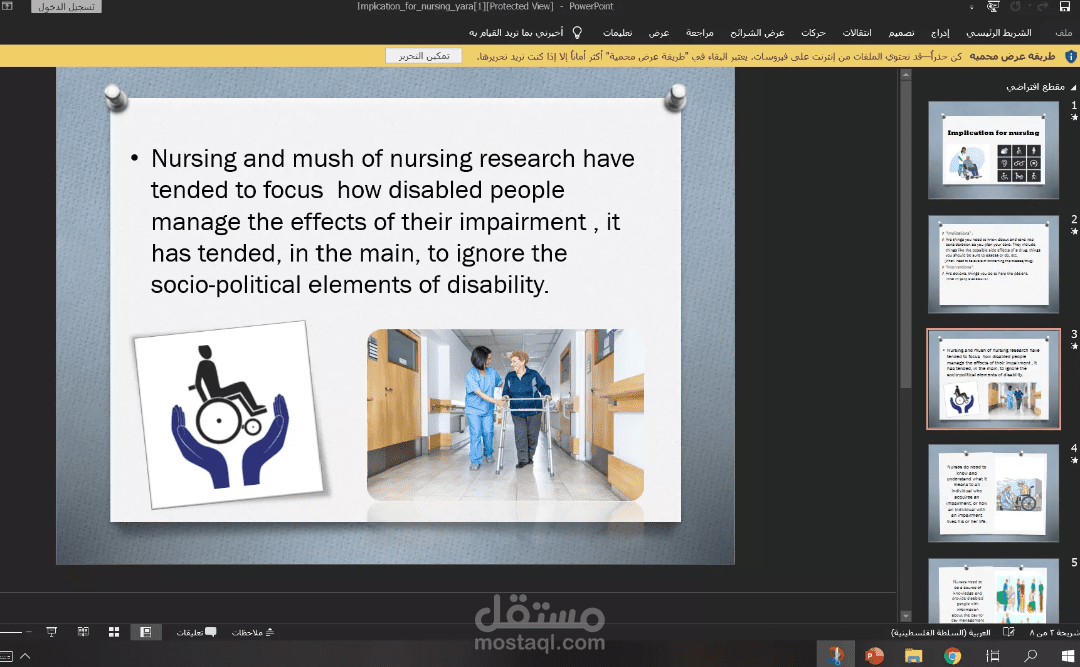Switch to Slide Sorter view icon
Image resolution: width=1080 pixels, height=667 pixels.
point(114,632)
